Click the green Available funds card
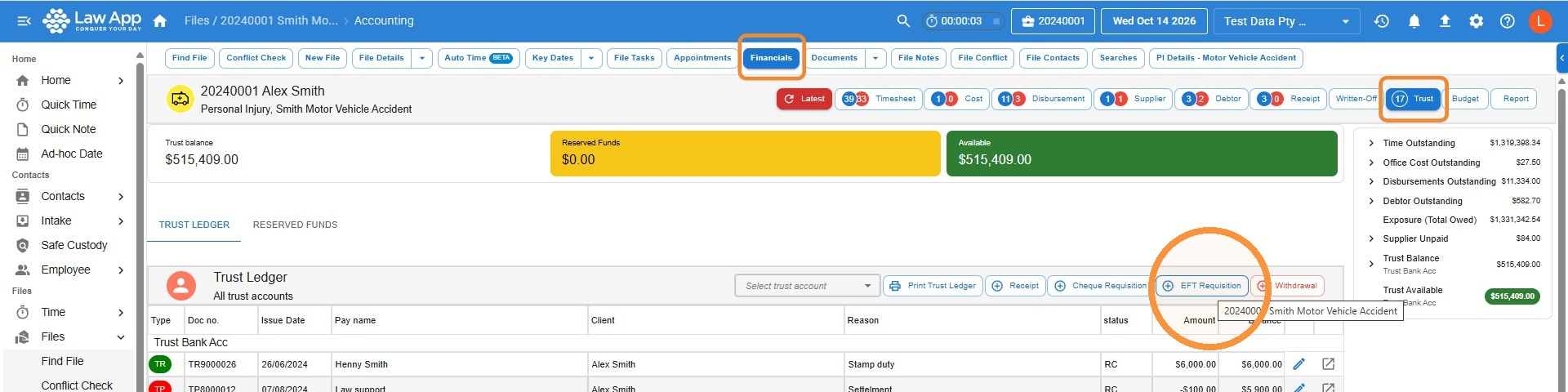The height and width of the screenshot is (392, 1568). [x=1142, y=153]
